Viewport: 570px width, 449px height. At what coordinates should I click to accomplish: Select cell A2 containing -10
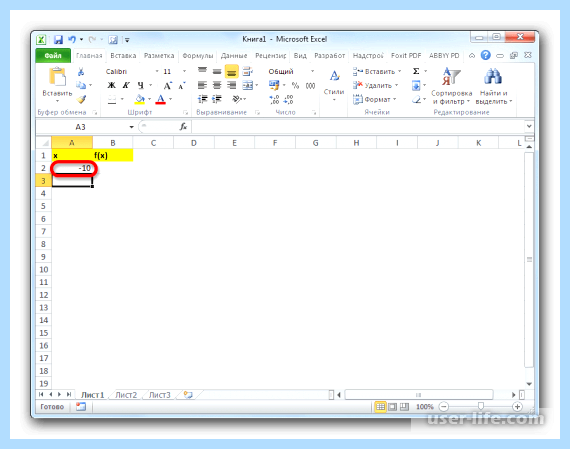(72, 168)
